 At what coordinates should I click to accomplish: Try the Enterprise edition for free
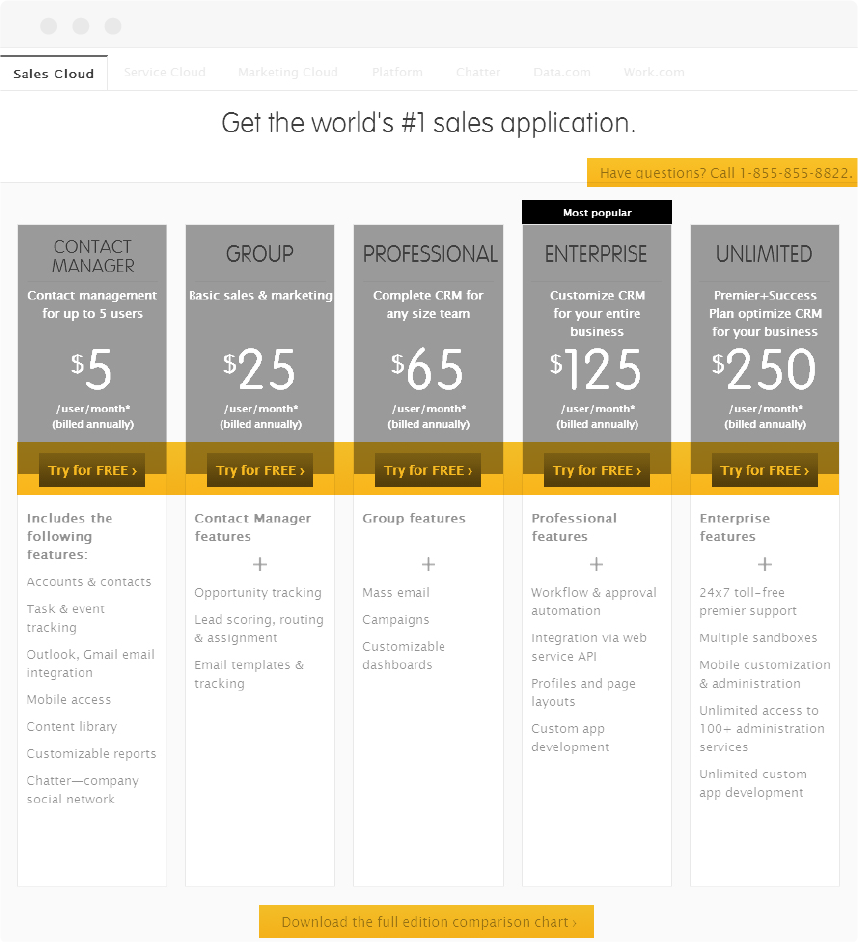pos(596,470)
